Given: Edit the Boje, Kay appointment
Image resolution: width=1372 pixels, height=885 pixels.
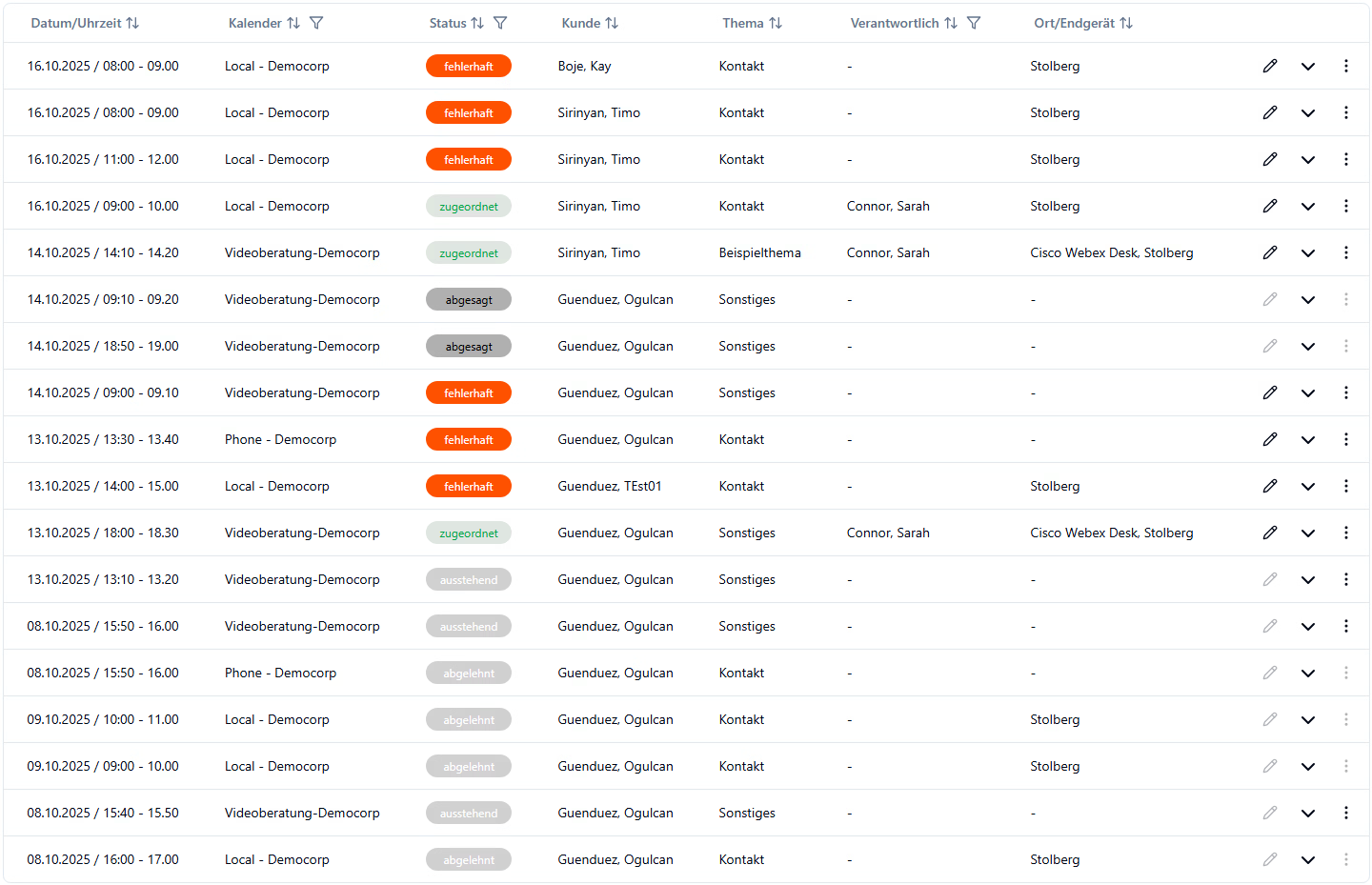Looking at the screenshot, I should tap(1270, 66).
